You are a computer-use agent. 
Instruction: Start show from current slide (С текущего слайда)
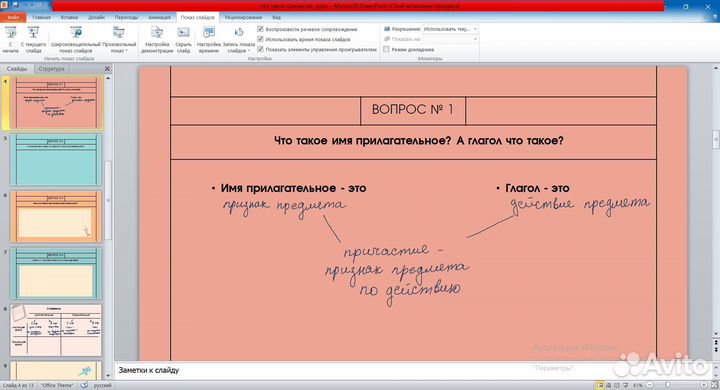click(34, 39)
